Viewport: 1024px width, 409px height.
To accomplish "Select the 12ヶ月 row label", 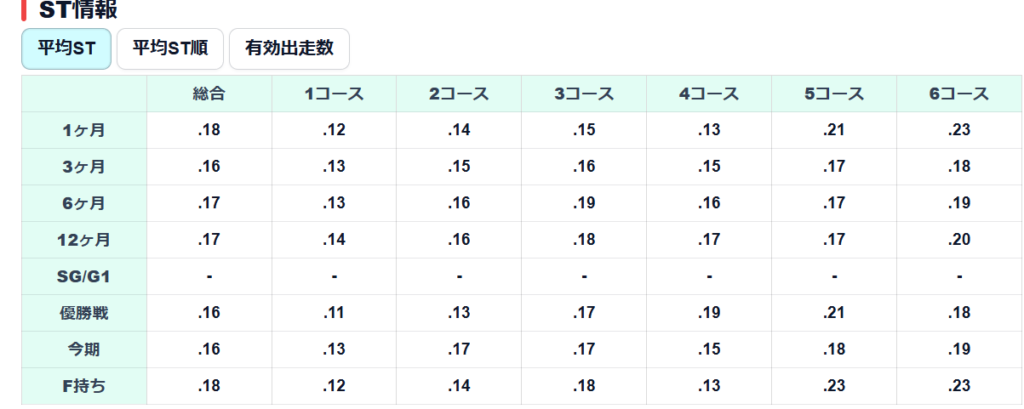I will tap(84, 240).
